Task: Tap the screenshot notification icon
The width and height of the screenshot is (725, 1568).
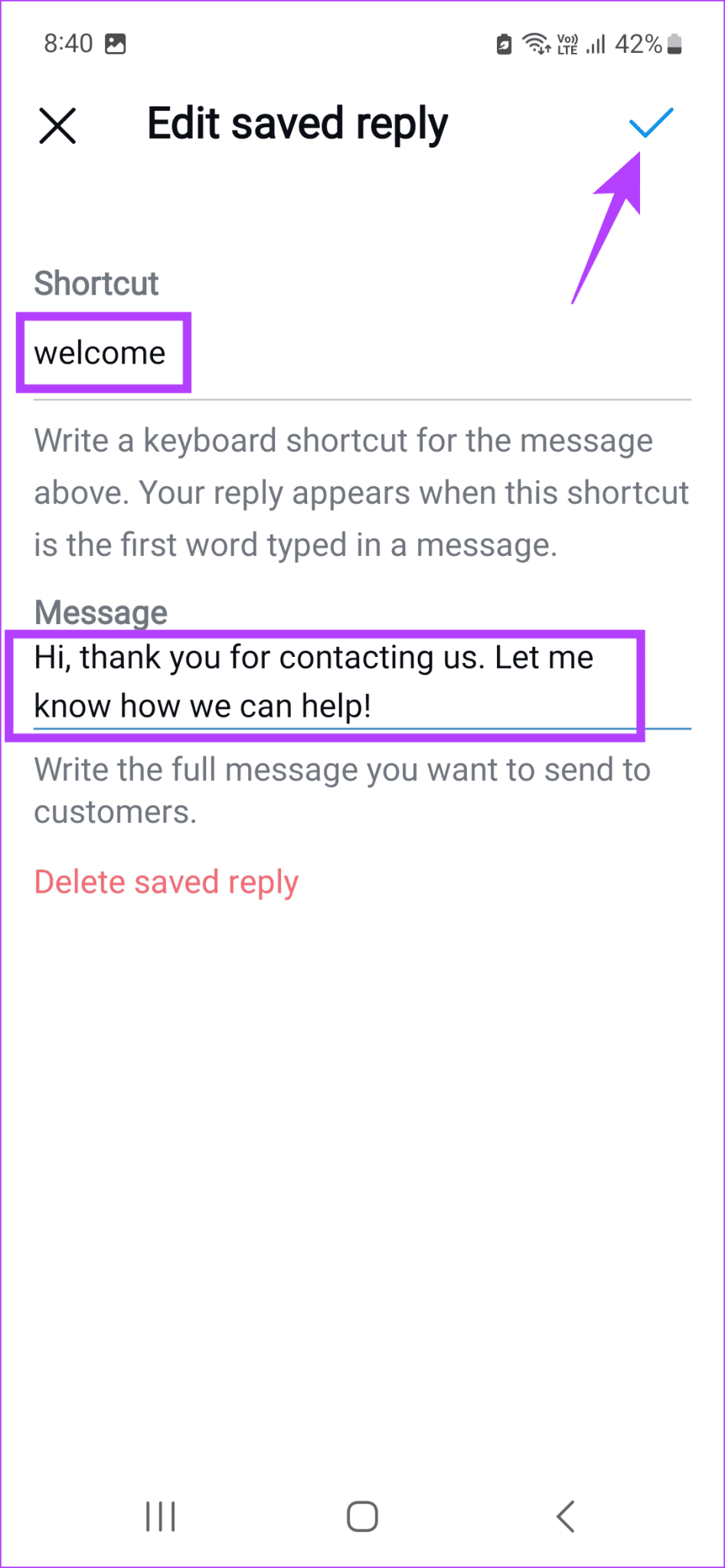Action: [116, 44]
